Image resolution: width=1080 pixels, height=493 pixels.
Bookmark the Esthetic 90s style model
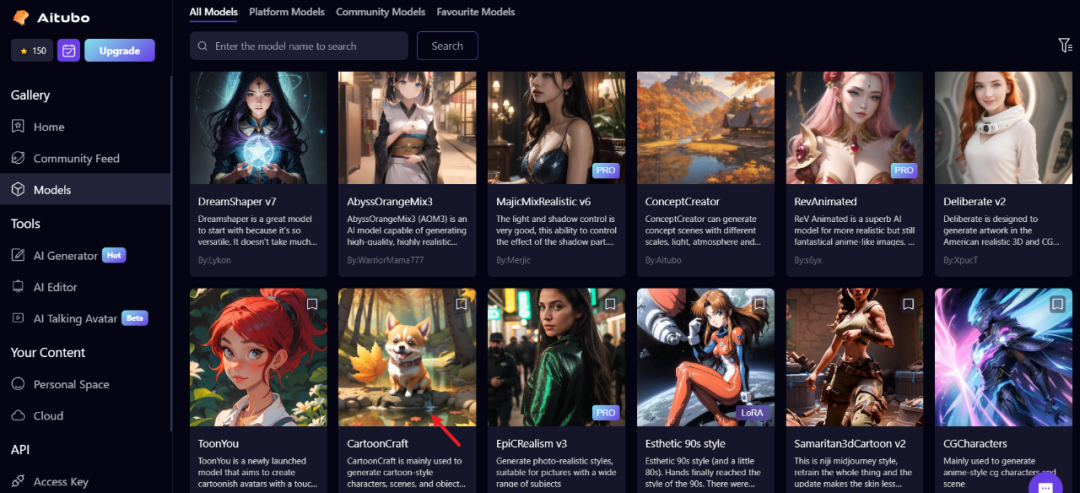[760, 304]
